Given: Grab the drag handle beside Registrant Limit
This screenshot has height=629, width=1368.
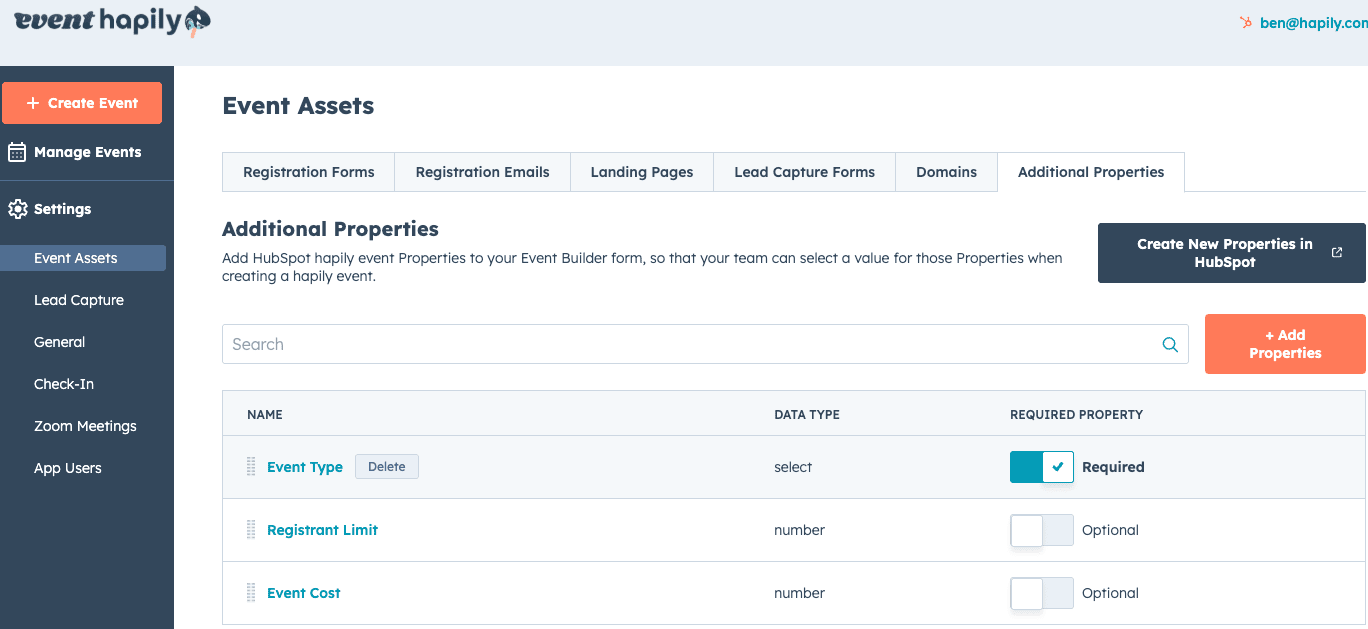Looking at the screenshot, I should coord(250,530).
